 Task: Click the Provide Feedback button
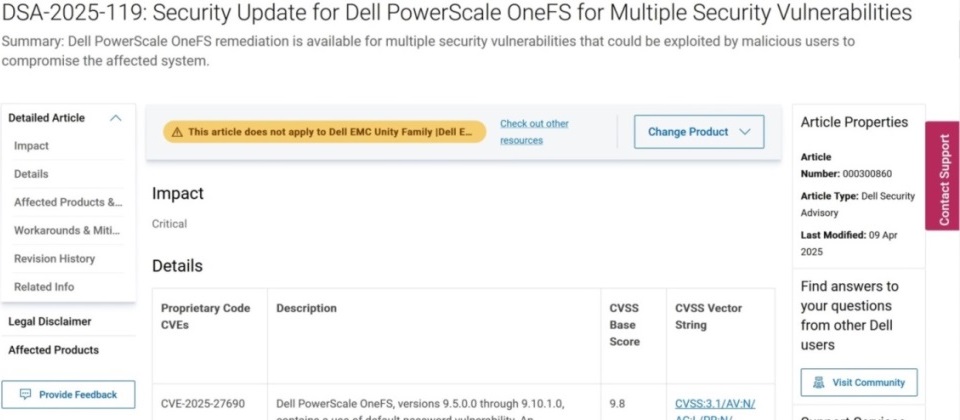coord(68,394)
